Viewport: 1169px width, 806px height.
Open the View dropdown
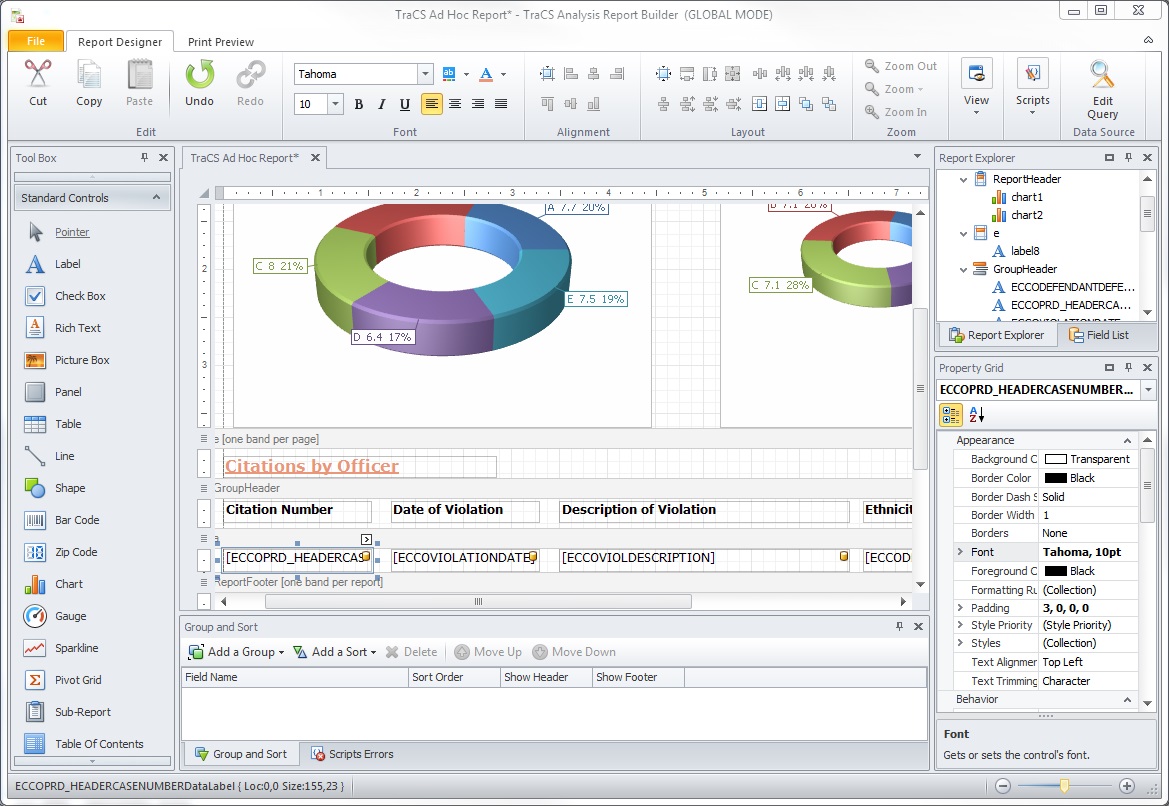pos(976,87)
